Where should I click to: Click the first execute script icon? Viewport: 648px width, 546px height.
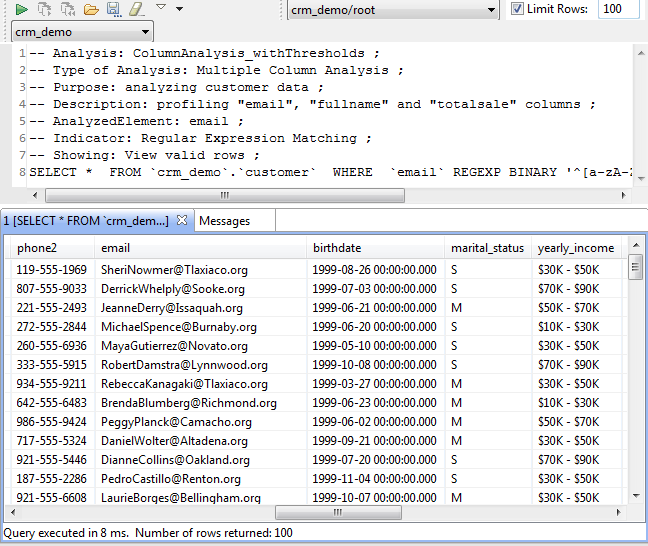[x=44, y=9]
